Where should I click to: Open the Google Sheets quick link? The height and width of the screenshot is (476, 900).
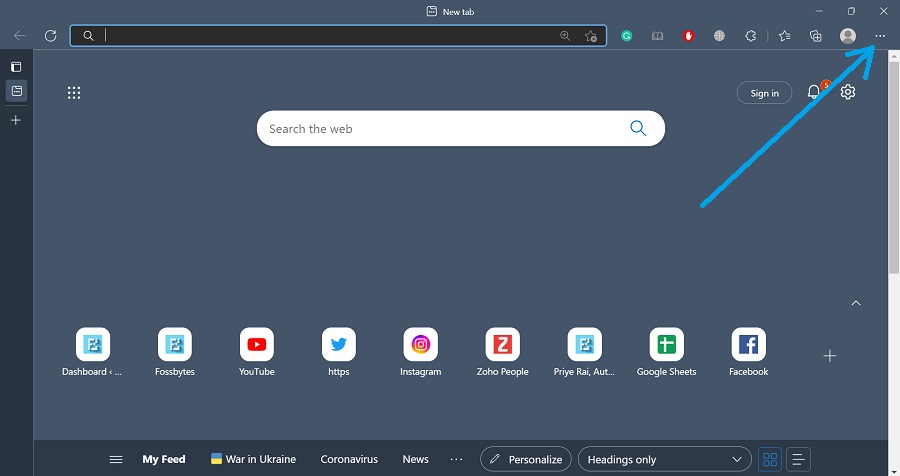click(x=666, y=352)
